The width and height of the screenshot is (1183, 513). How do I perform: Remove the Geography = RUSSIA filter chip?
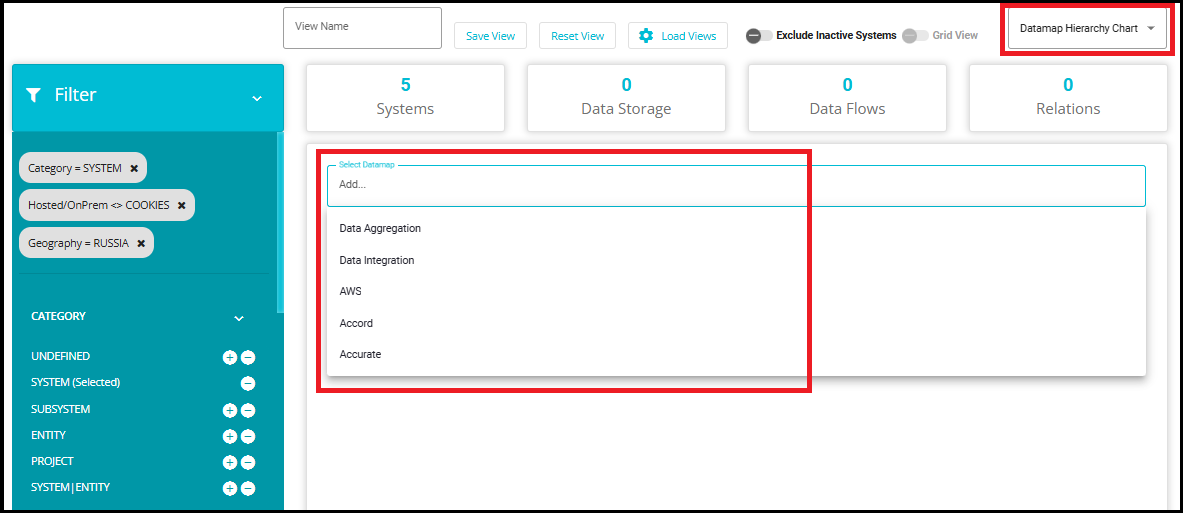[141, 243]
